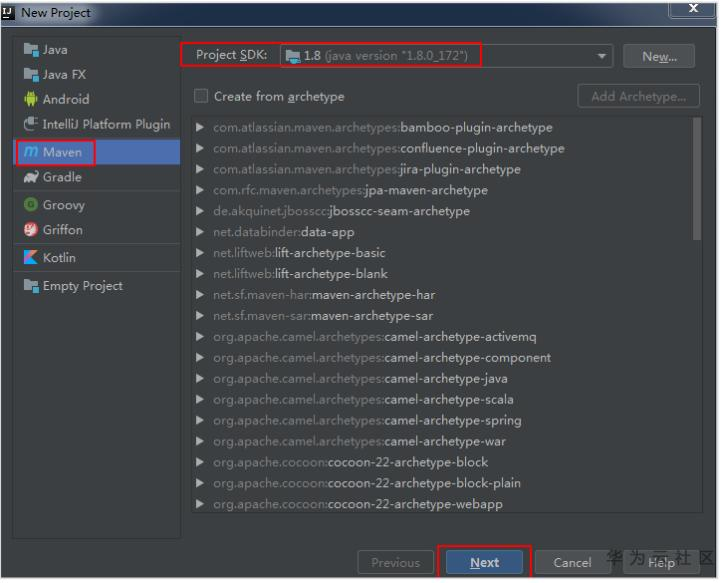Click the Java FX folder icon
727x583 pixels.
[x=31, y=74]
